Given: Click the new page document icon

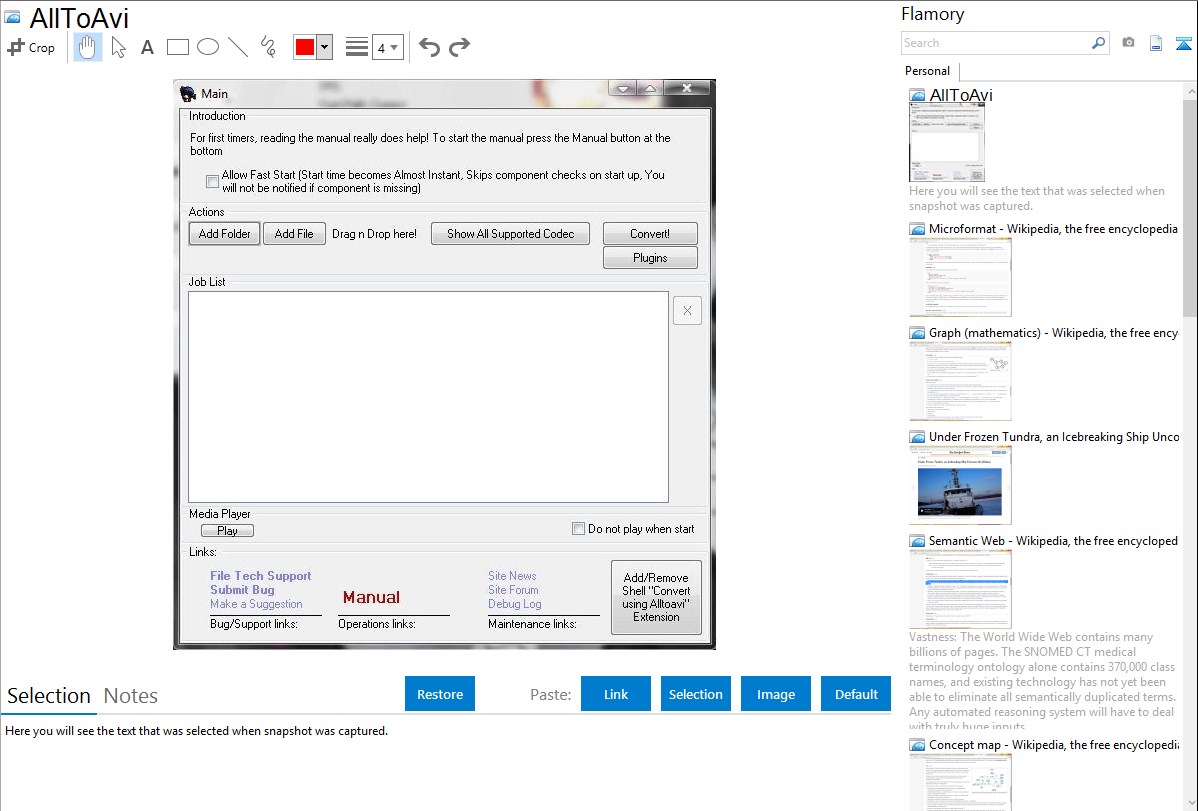Looking at the screenshot, I should pyautogui.click(x=1156, y=43).
